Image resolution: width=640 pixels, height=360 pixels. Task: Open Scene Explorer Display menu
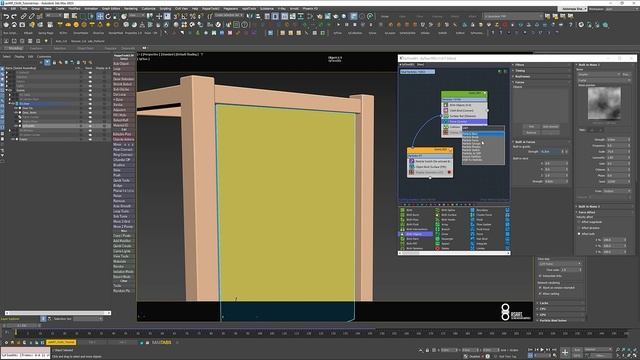click(19, 57)
